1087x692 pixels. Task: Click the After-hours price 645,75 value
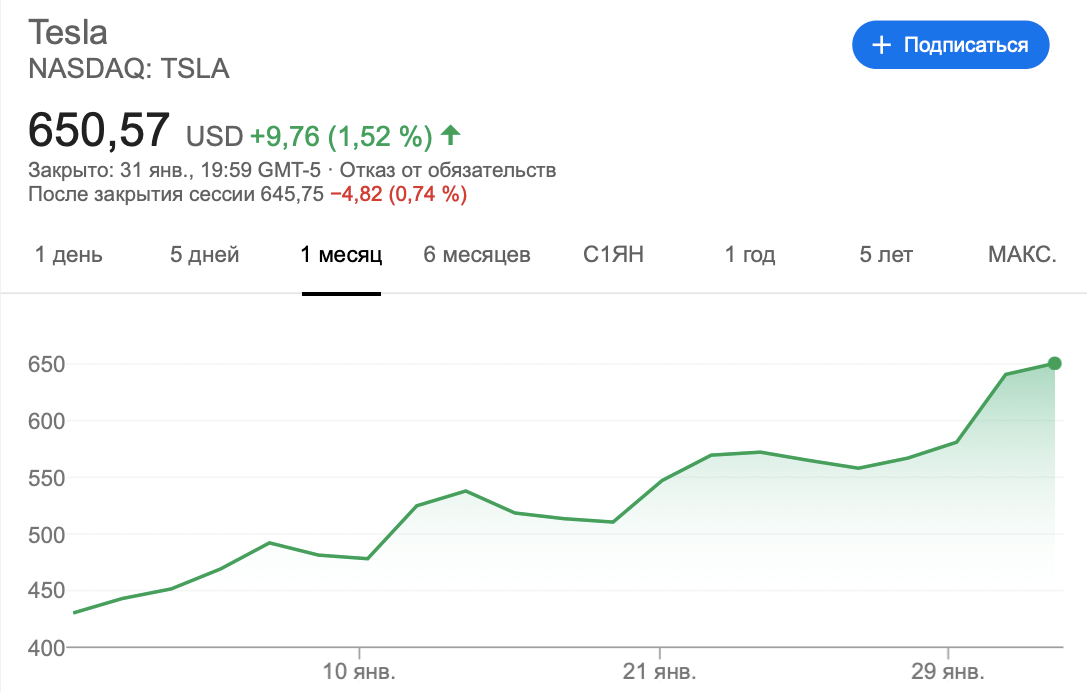click(x=292, y=194)
